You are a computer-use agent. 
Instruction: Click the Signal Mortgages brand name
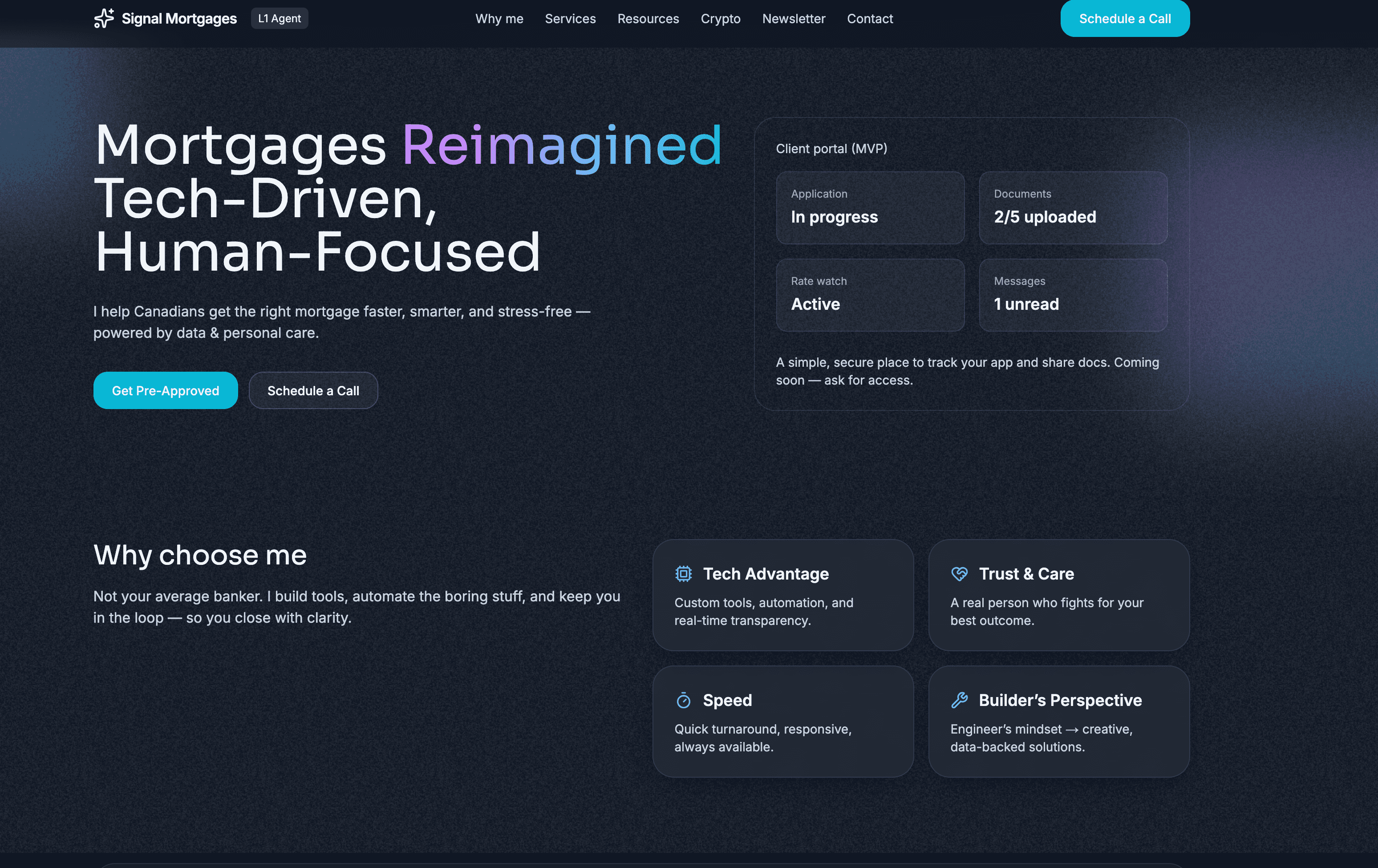[179, 18]
